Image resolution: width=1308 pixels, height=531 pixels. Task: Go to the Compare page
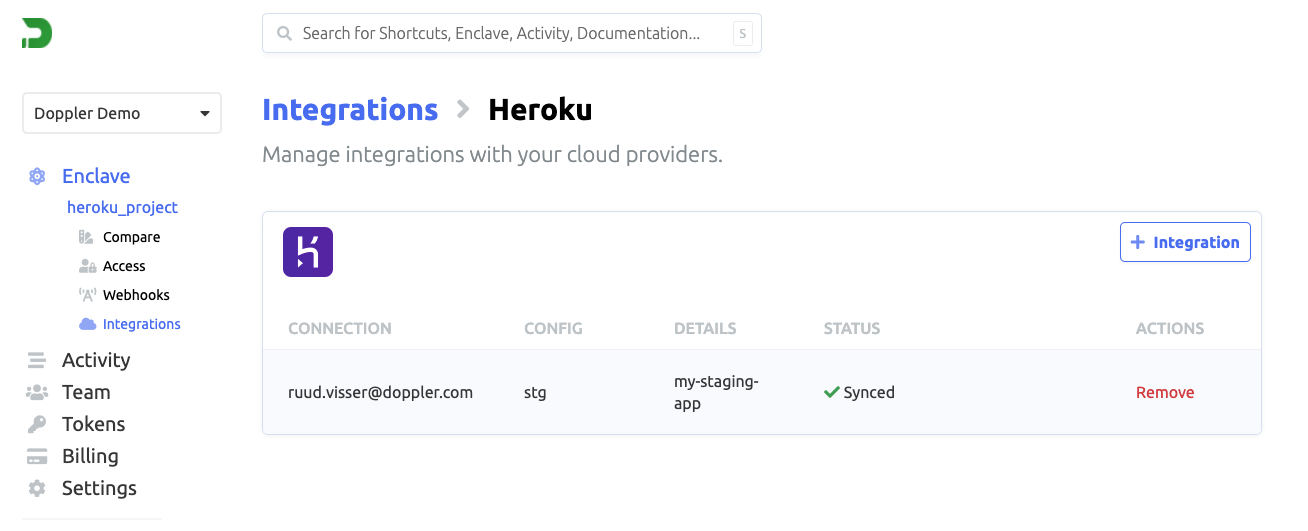click(x=131, y=237)
